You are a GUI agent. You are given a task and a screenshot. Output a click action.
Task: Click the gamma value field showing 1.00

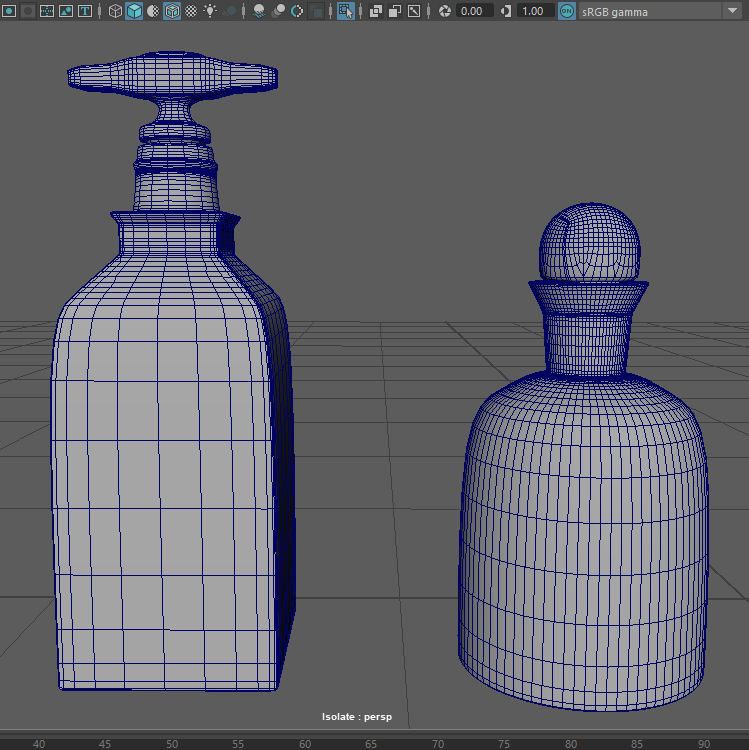(535, 11)
